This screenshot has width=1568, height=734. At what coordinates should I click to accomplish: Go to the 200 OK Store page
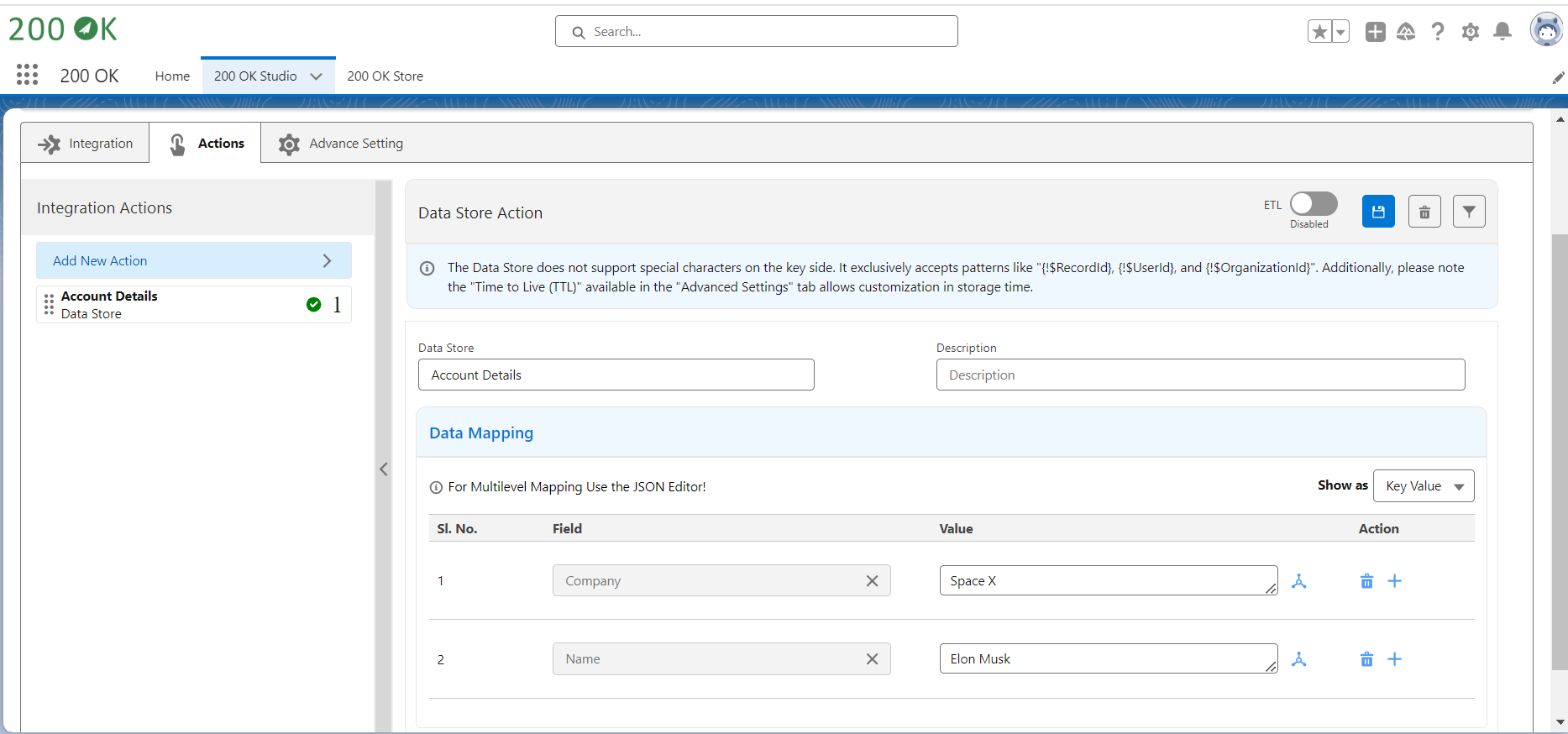385,76
